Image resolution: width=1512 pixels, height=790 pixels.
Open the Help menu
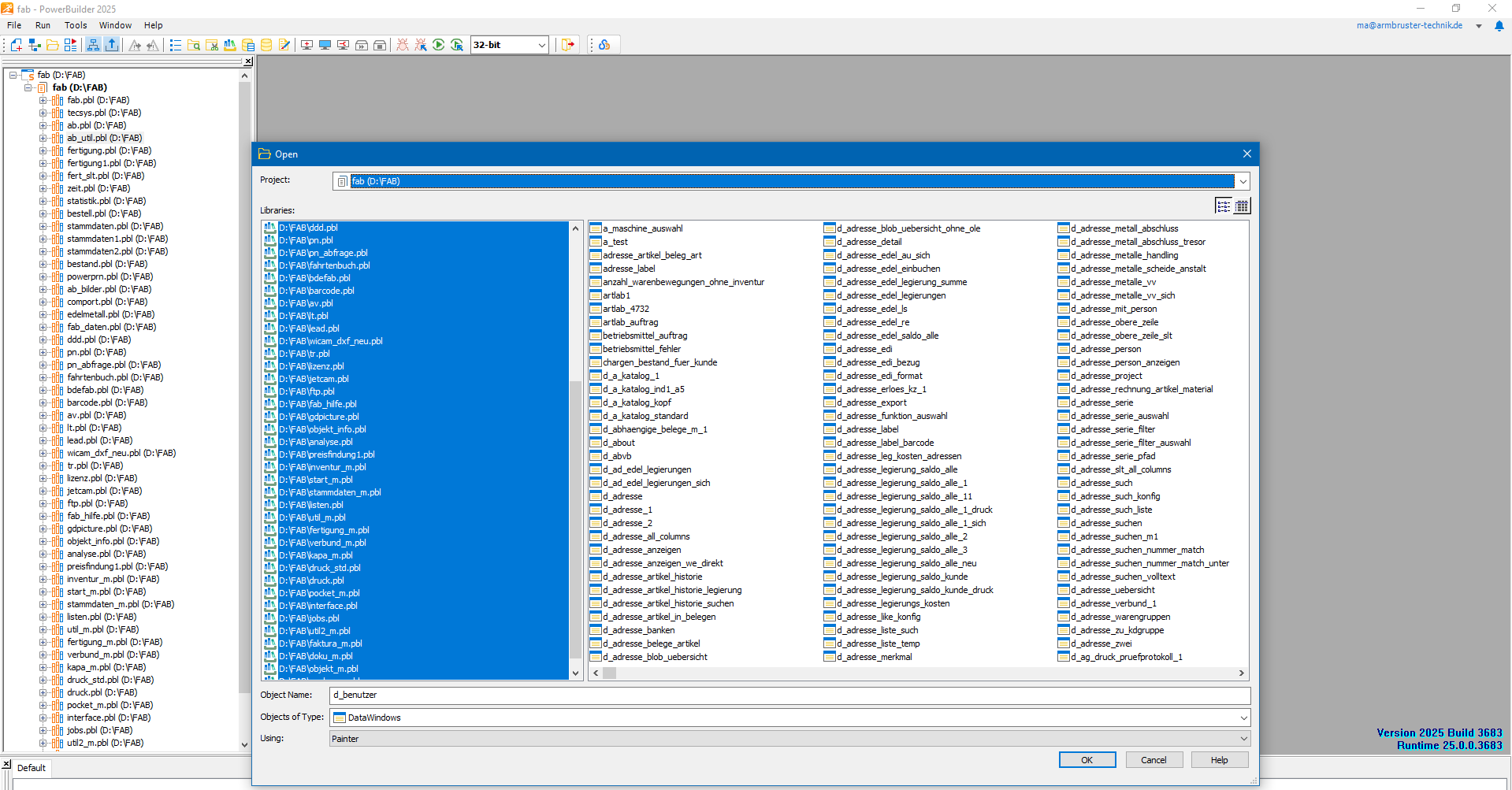point(153,25)
